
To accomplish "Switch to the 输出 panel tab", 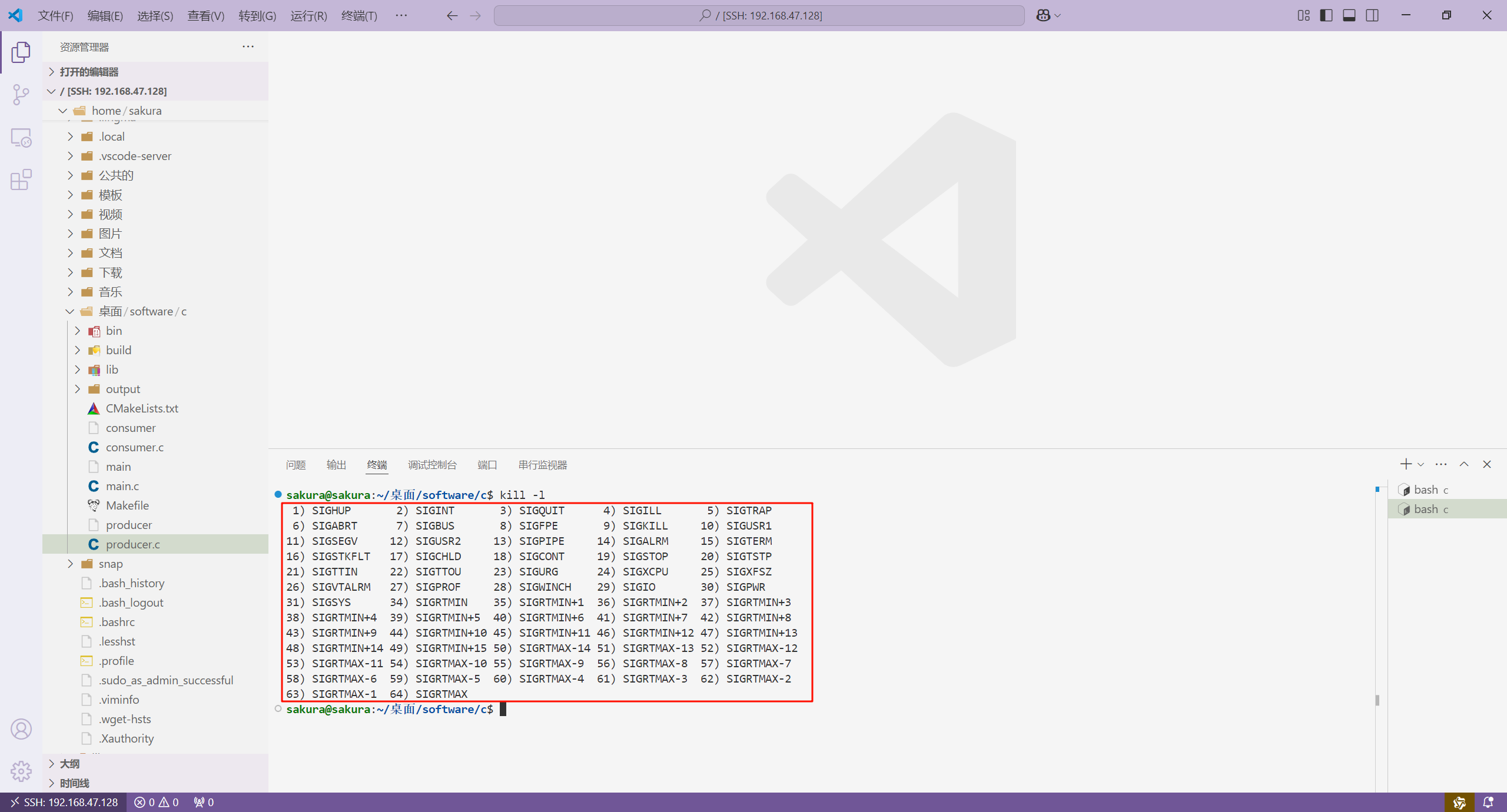I will point(337,465).
